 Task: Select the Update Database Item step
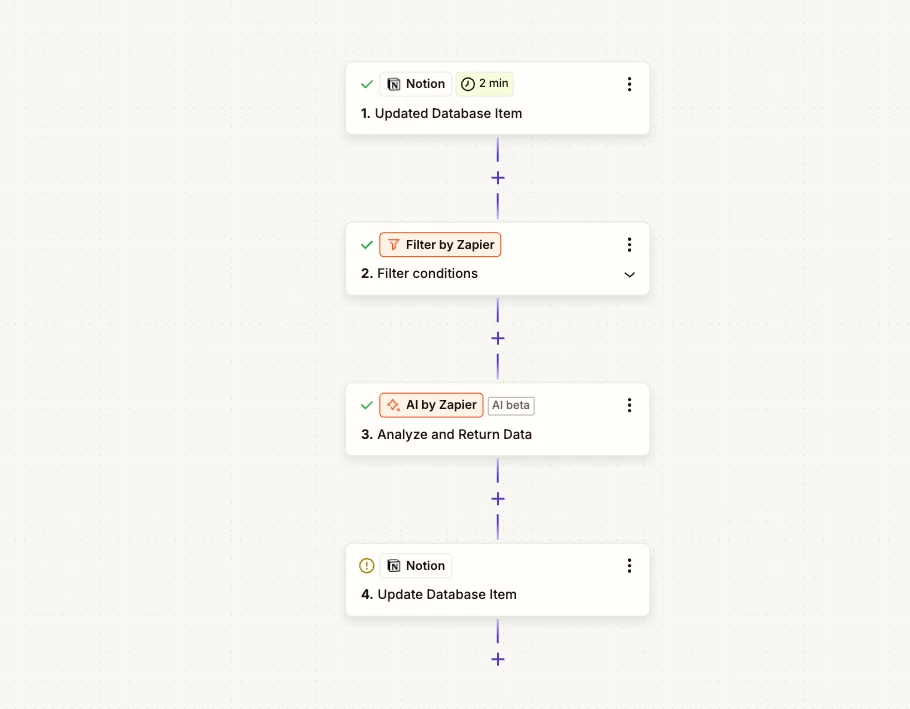[497, 580]
